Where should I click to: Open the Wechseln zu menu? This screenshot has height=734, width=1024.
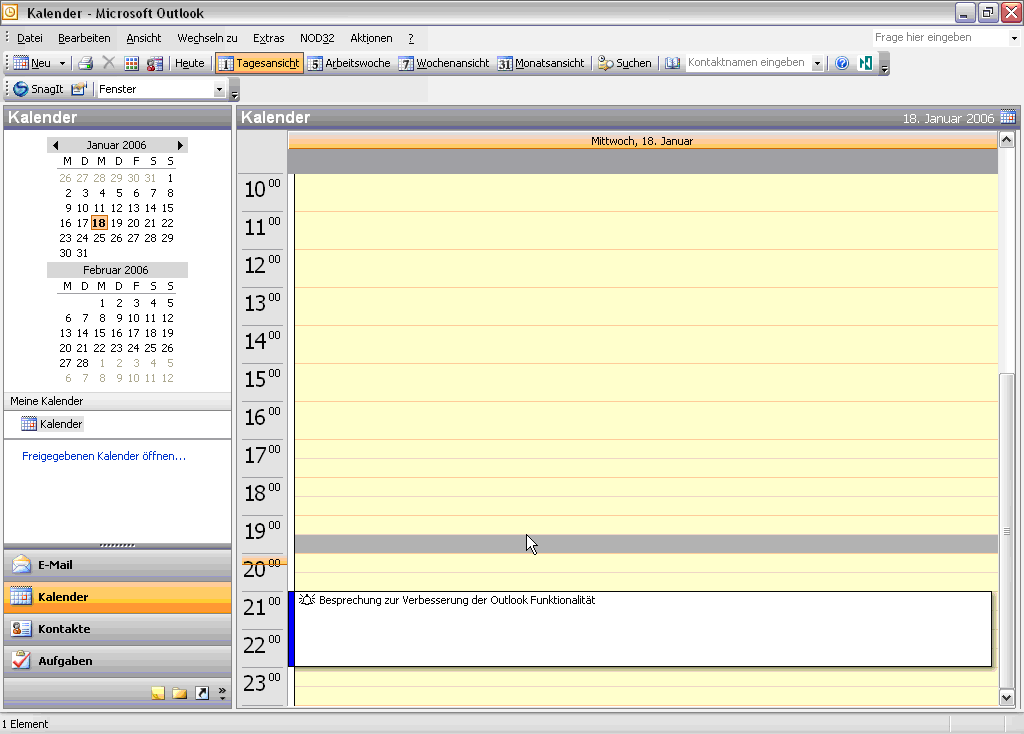pos(207,38)
